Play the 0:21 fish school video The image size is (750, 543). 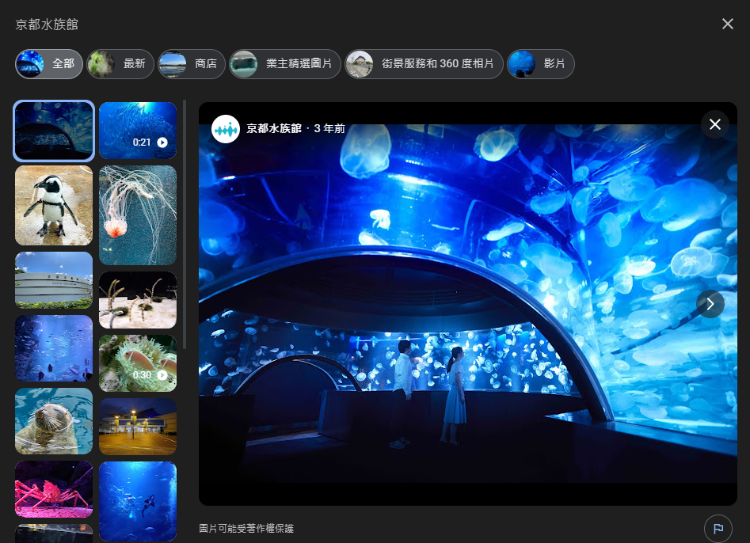(138, 130)
